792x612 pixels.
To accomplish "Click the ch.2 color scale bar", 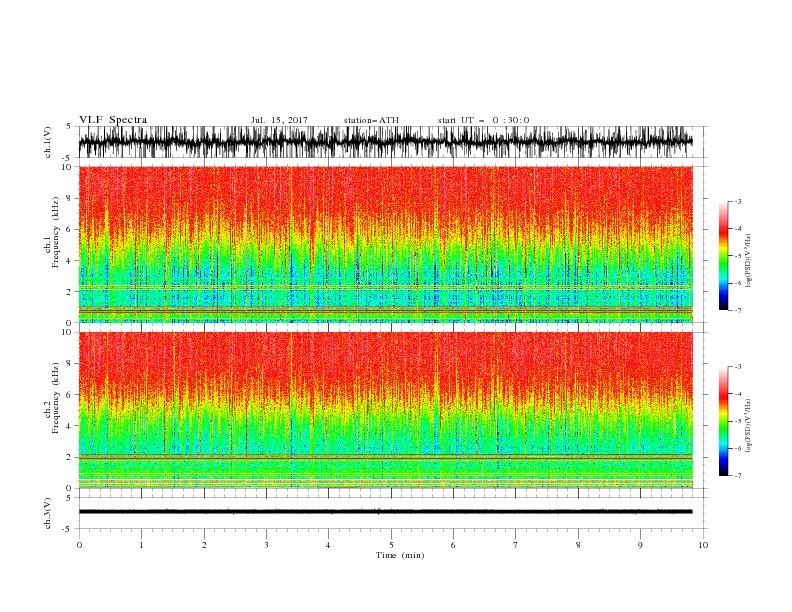I will 723,421.
